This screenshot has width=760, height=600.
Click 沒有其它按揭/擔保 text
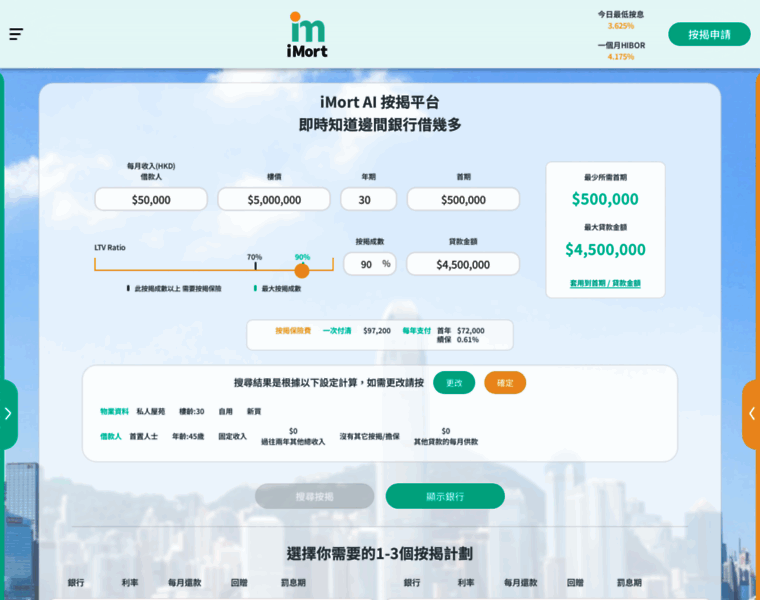click(369, 437)
